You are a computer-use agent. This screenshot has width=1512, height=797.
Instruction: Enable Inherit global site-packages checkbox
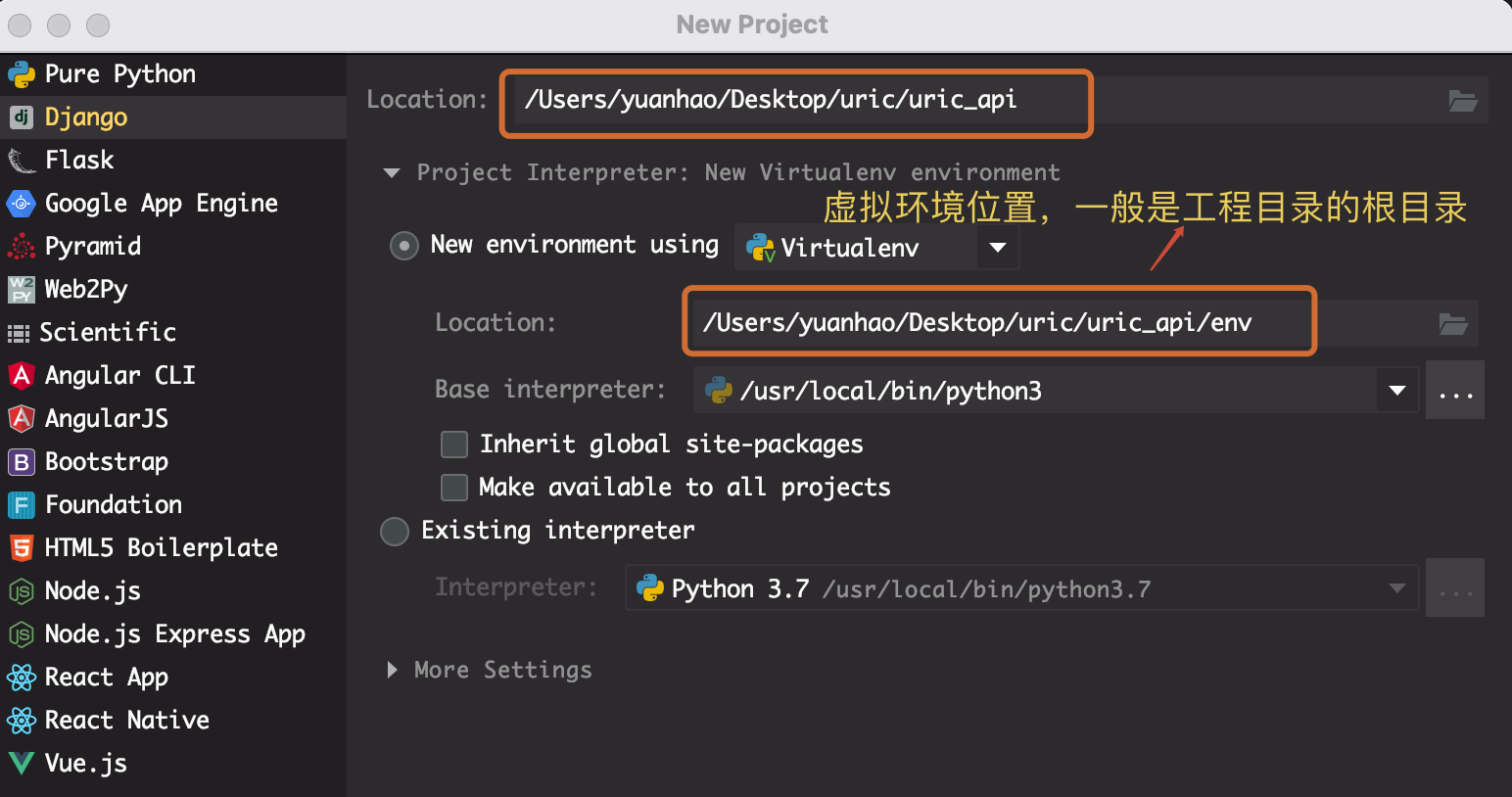pyautogui.click(x=454, y=445)
